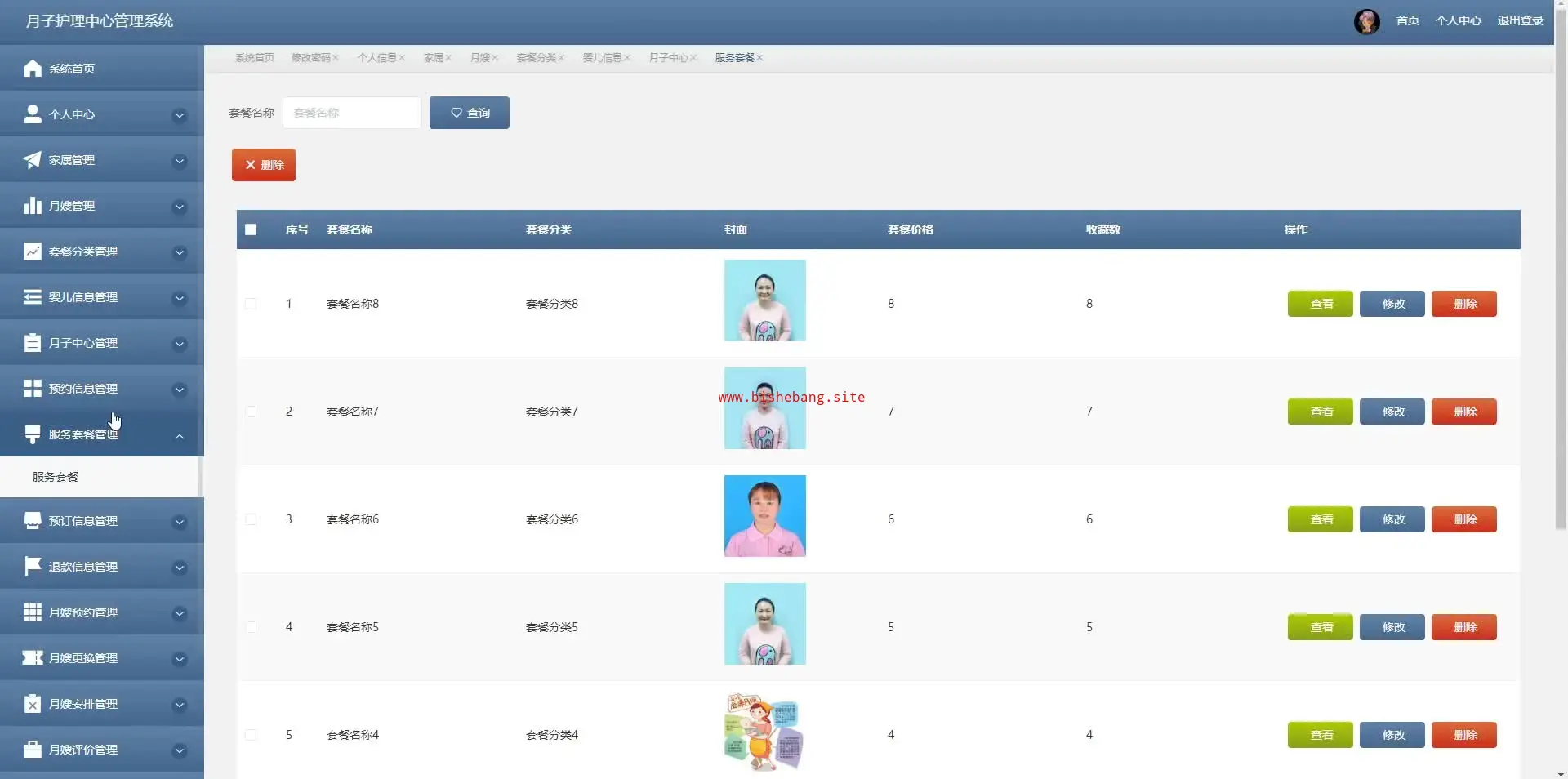
Task: Close the 月嫂 tab using its ×
Action: click(495, 58)
